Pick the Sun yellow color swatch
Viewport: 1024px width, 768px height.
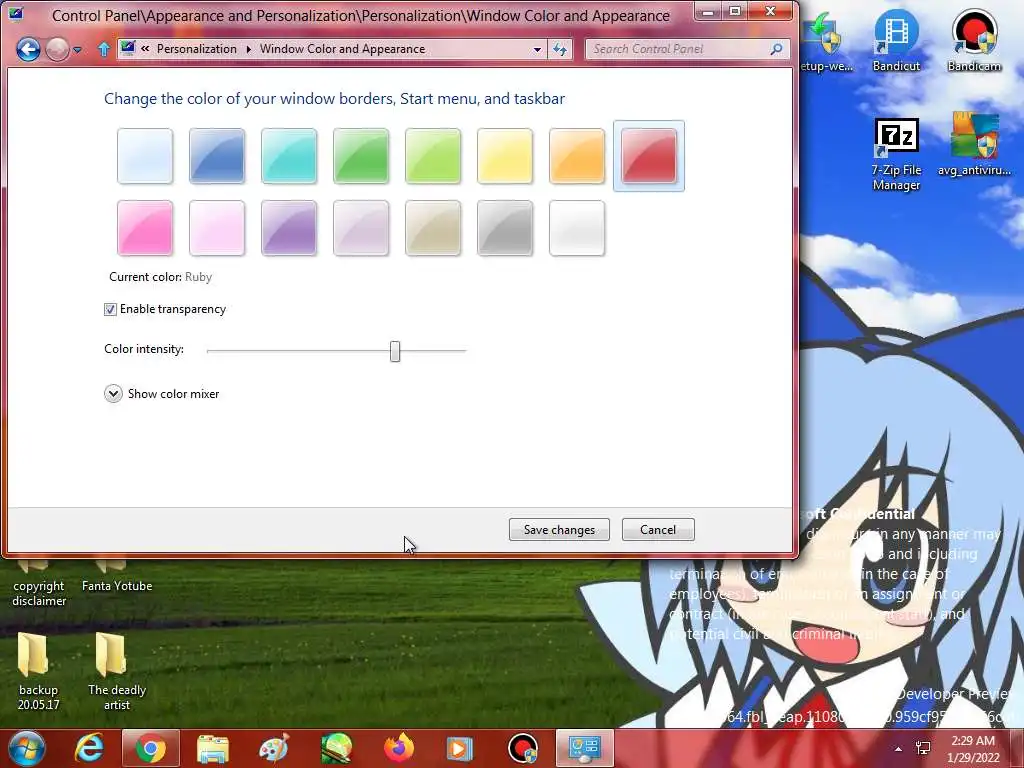[505, 156]
